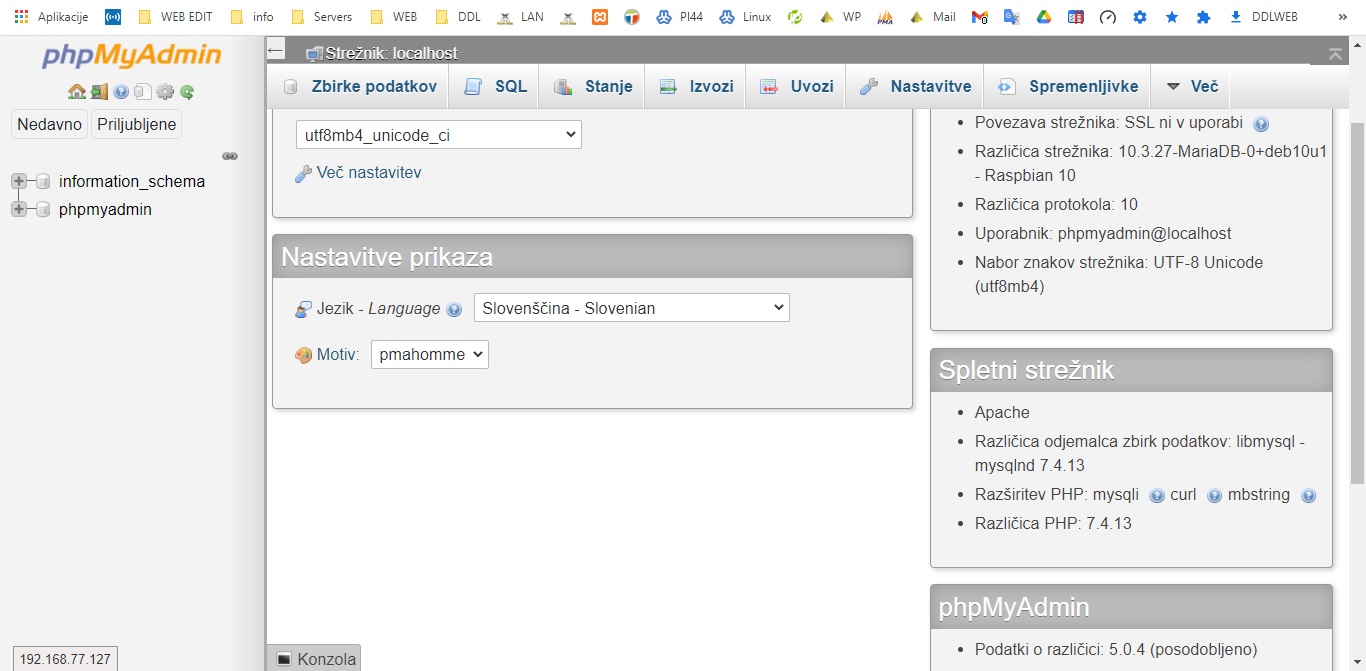Click 'Različica PHP: 7.4.13' text
Screen dimensions: 1366x671
pyautogui.click(x=1053, y=523)
